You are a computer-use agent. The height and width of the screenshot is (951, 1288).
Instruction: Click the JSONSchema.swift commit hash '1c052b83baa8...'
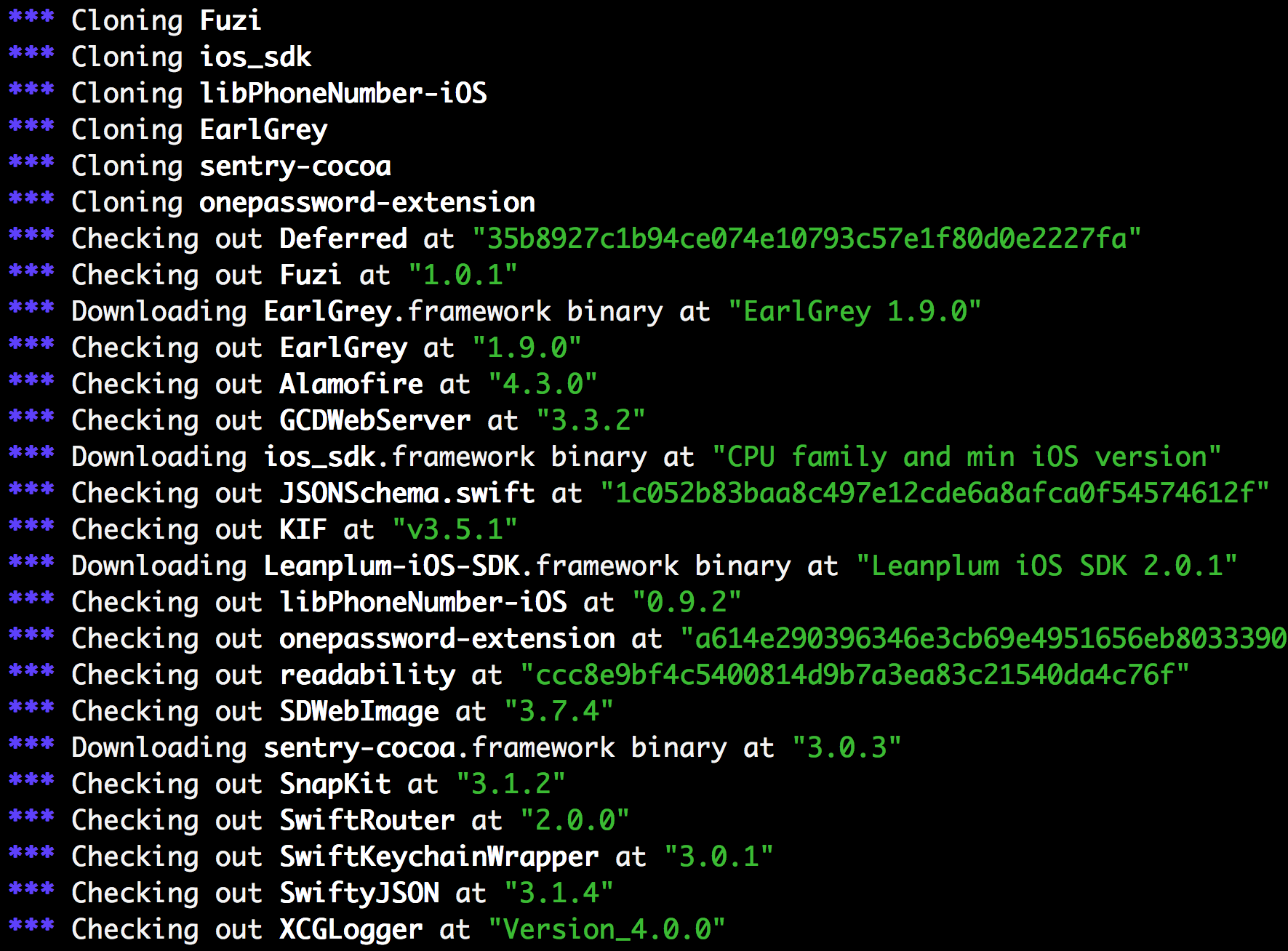pyautogui.click(x=935, y=493)
